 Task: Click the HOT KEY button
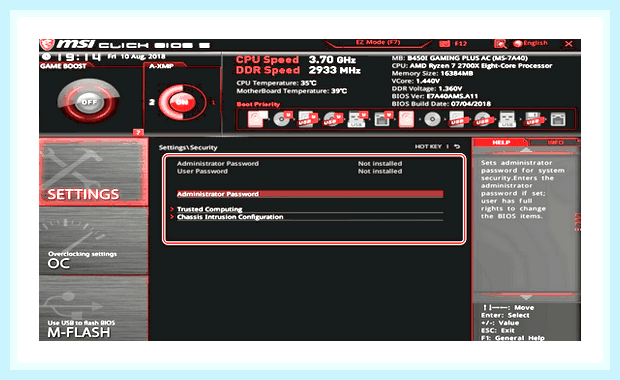click(428, 147)
